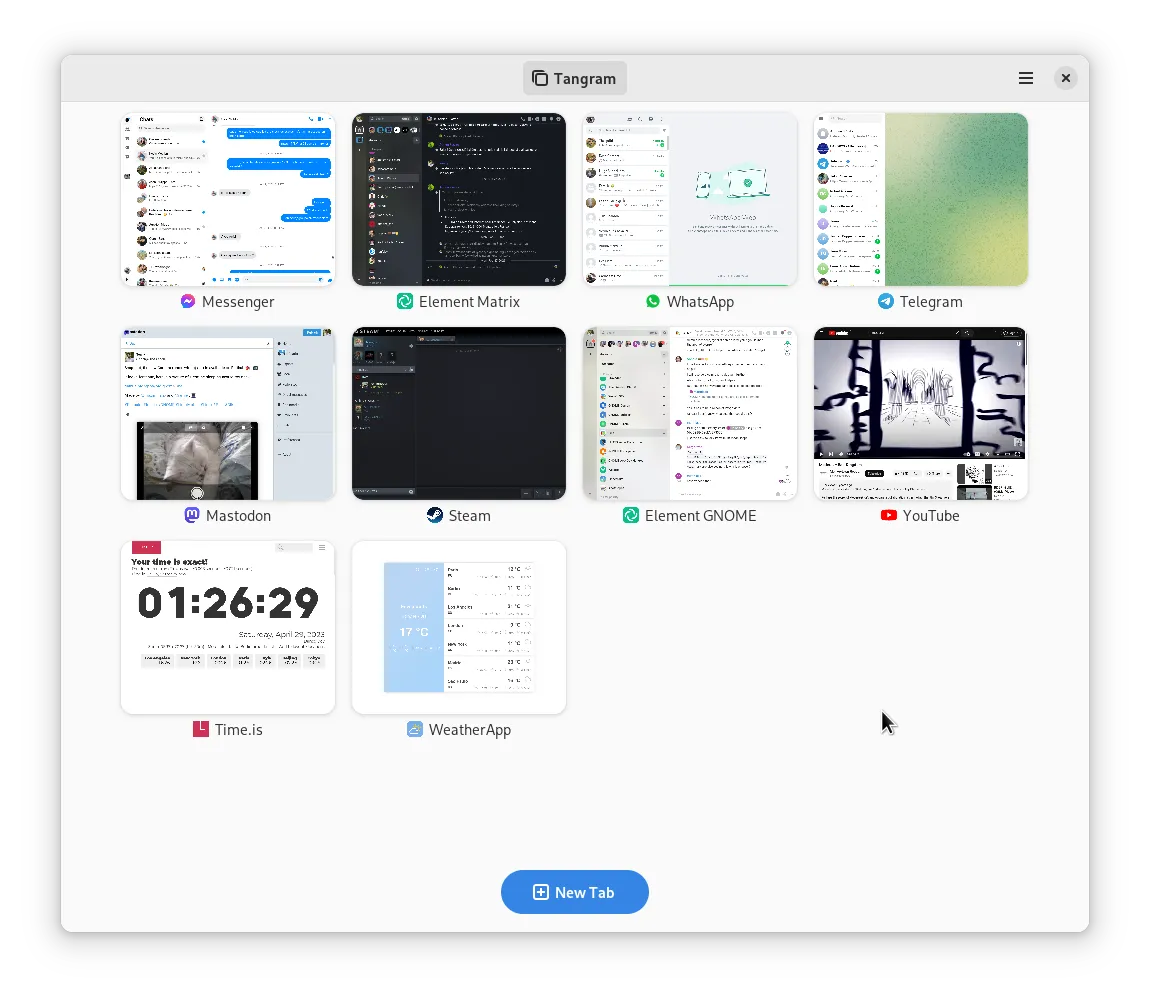
Task: Click the Telegram icon
Action: click(x=885, y=301)
